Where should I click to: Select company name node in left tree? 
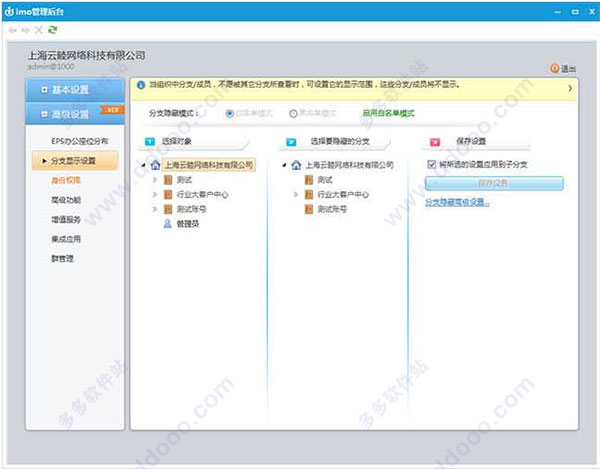pos(209,165)
